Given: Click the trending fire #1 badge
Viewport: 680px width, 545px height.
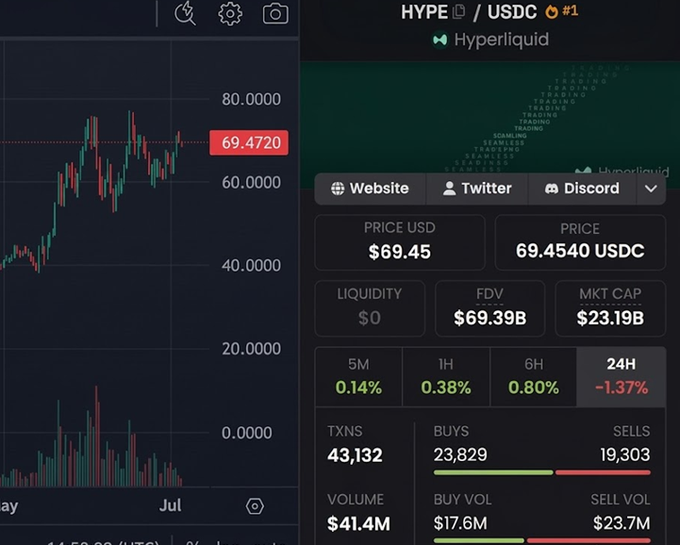Looking at the screenshot, I should click(562, 11).
